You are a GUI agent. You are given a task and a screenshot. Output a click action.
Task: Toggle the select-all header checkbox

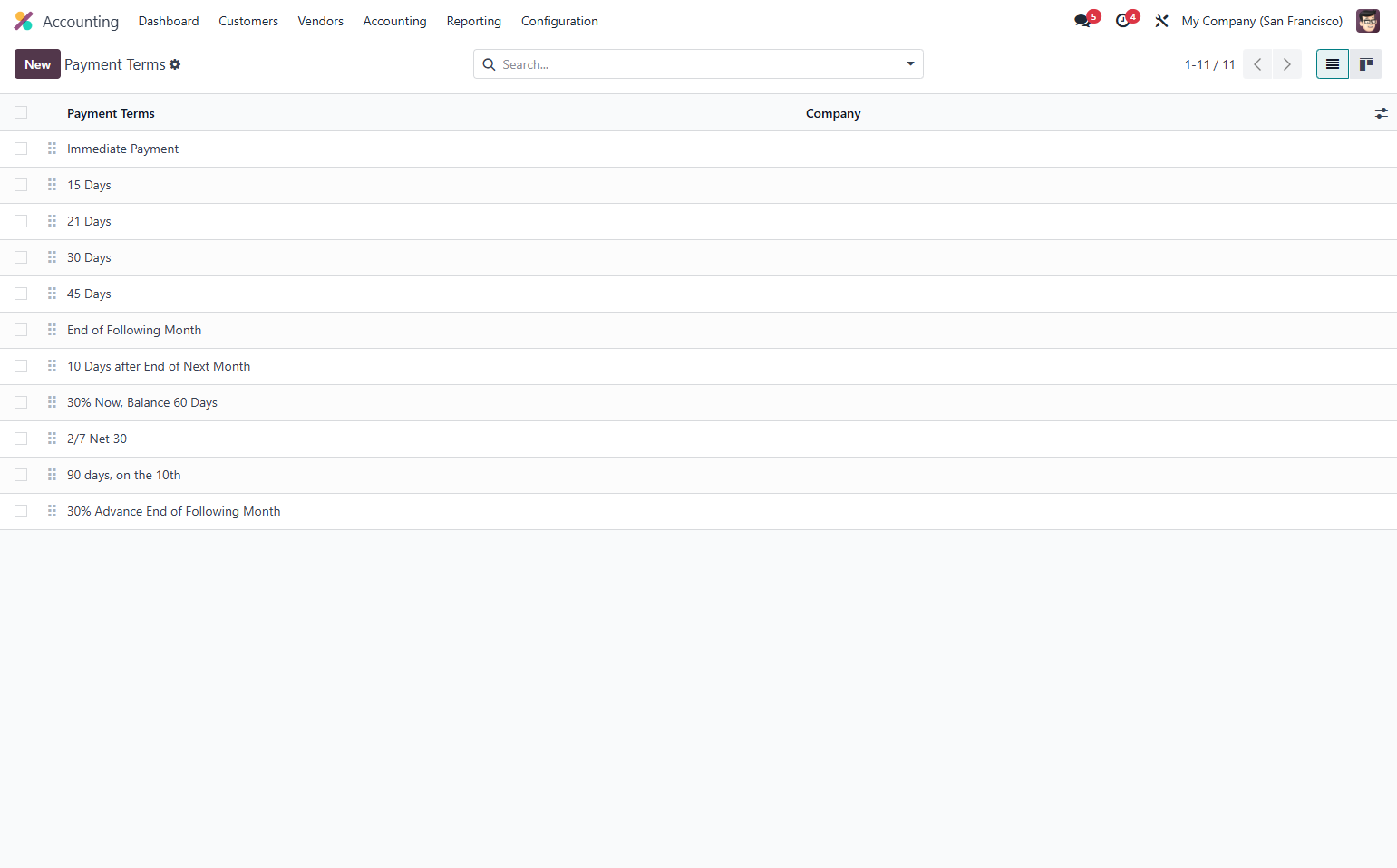pyautogui.click(x=21, y=112)
